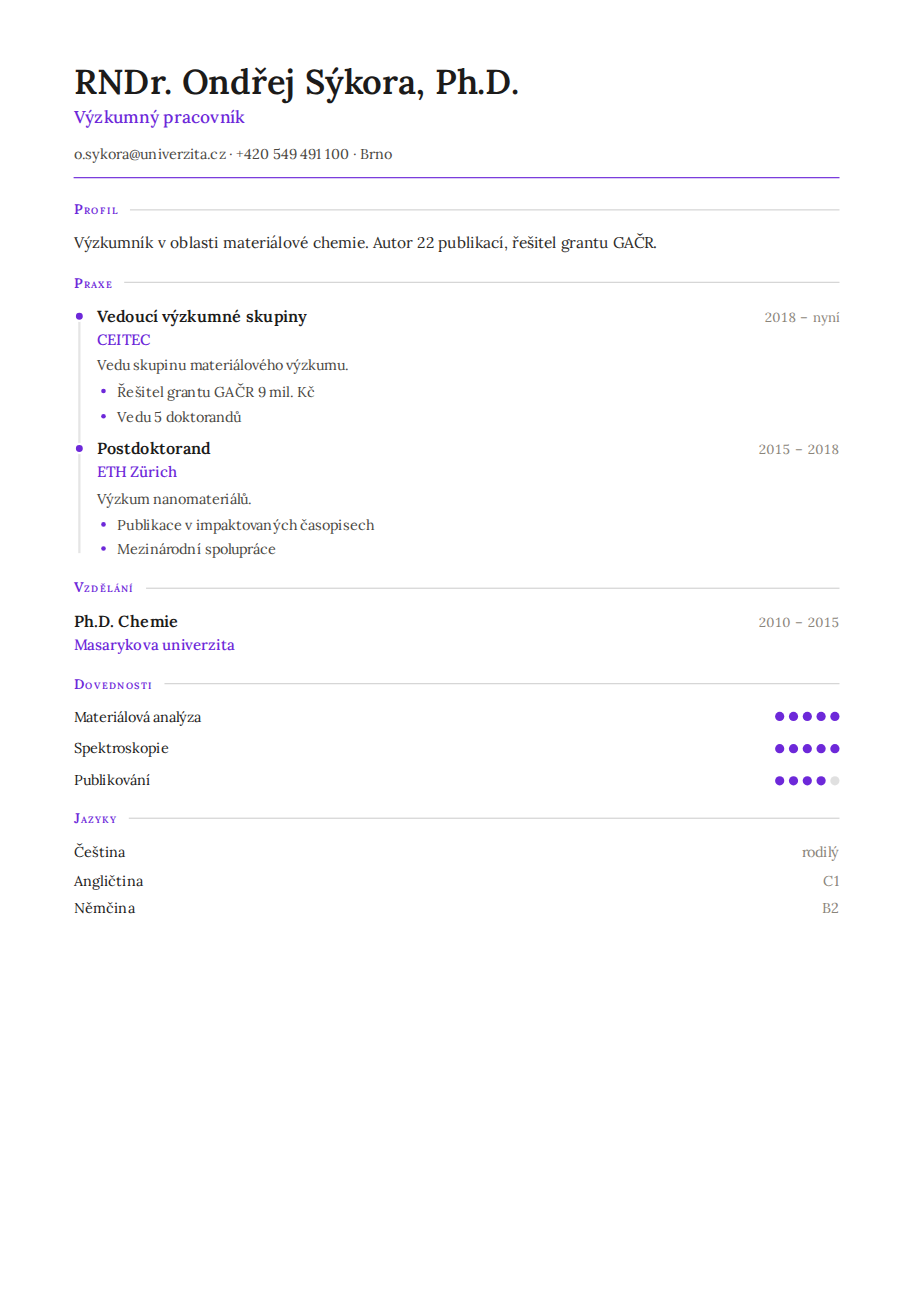Click the Materiálová analýza rating dots
The height and width of the screenshot is (1291, 913).
pyautogui.click(x=807, y=716)
